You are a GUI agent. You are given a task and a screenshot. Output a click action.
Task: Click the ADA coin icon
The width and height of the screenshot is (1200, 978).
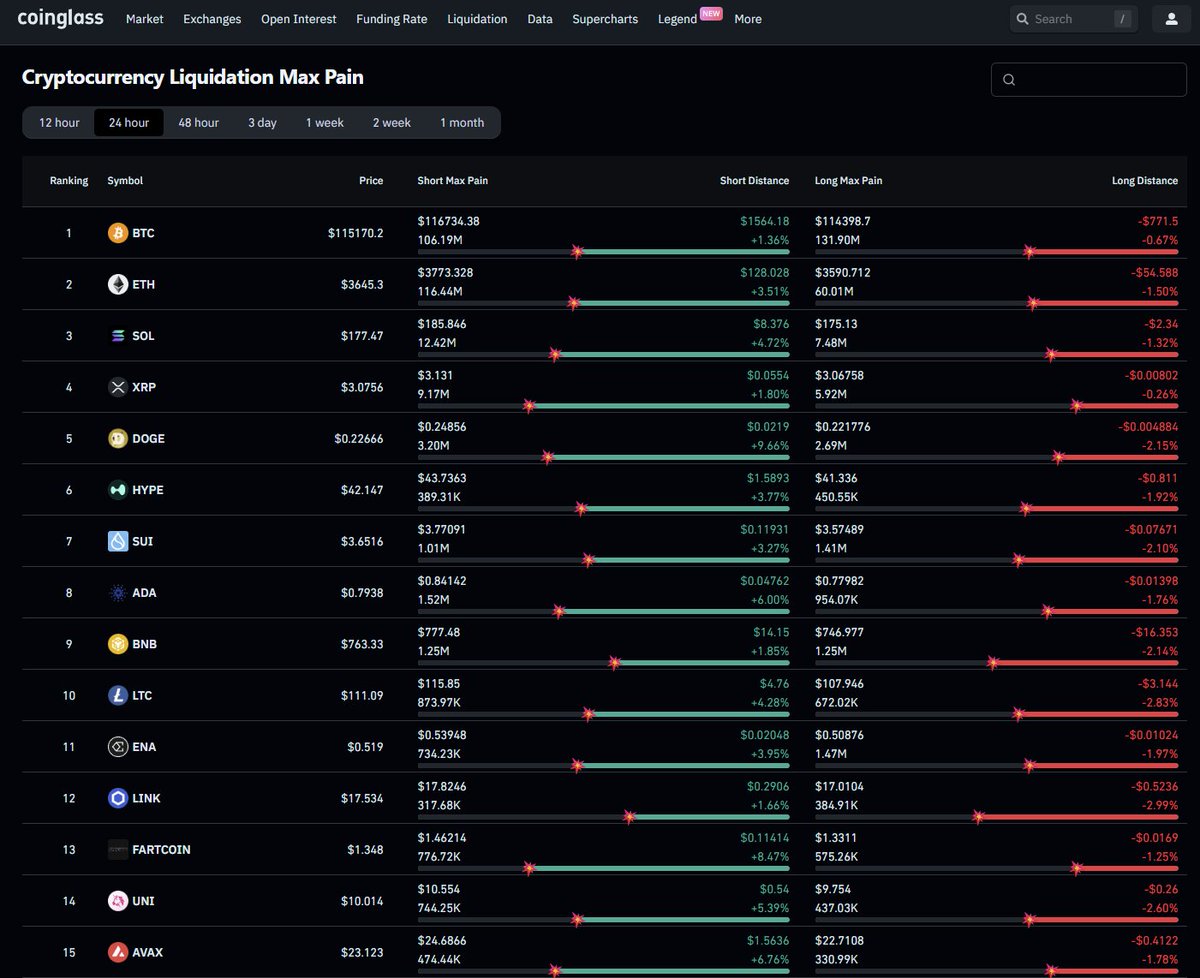pos(118,593)
